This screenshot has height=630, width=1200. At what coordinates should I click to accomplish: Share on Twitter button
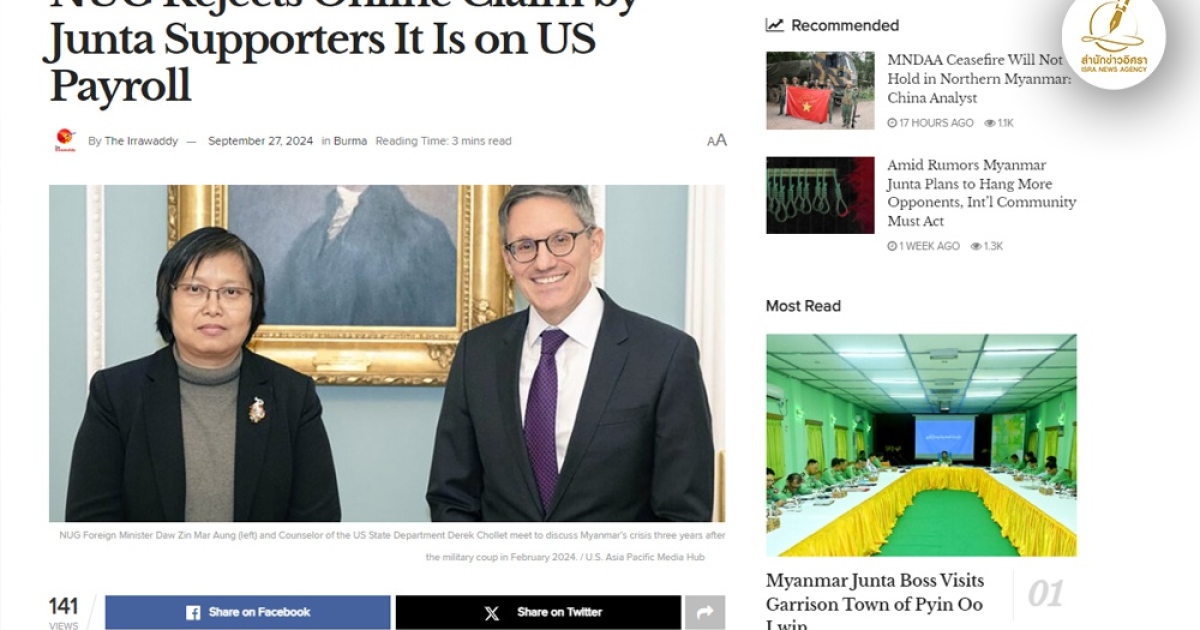pos(538,612)
